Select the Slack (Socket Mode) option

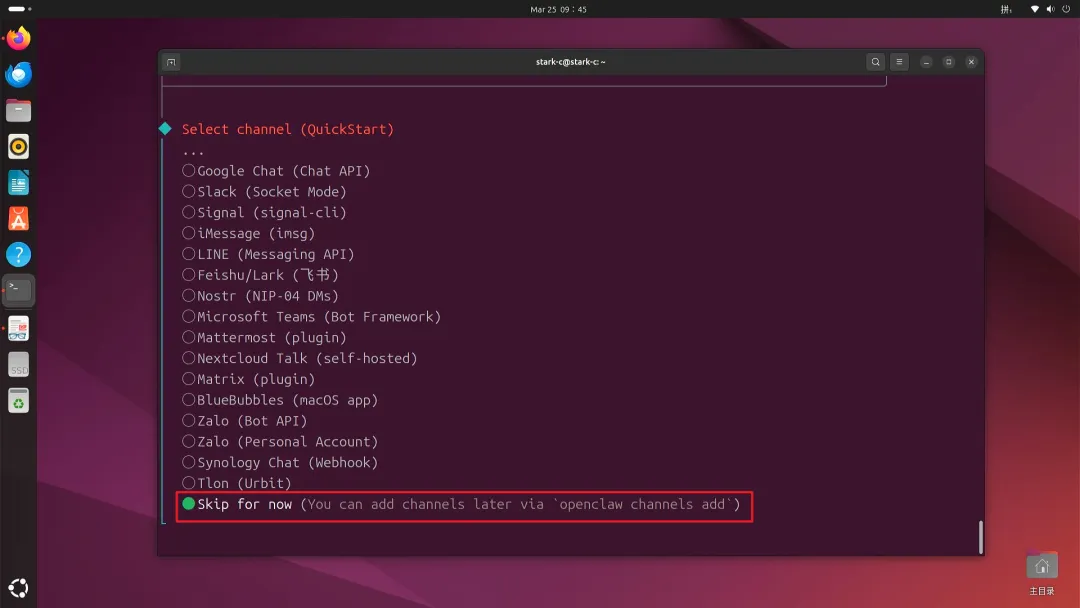(x=264, y=191)
